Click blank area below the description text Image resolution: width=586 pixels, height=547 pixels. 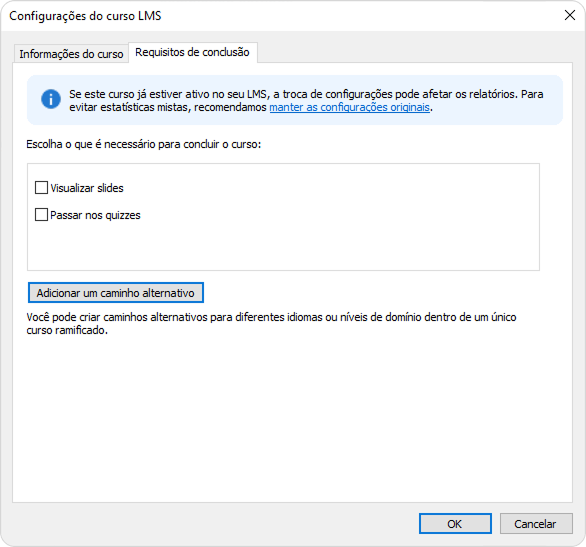pyautogui.click(x=292, y=418)
